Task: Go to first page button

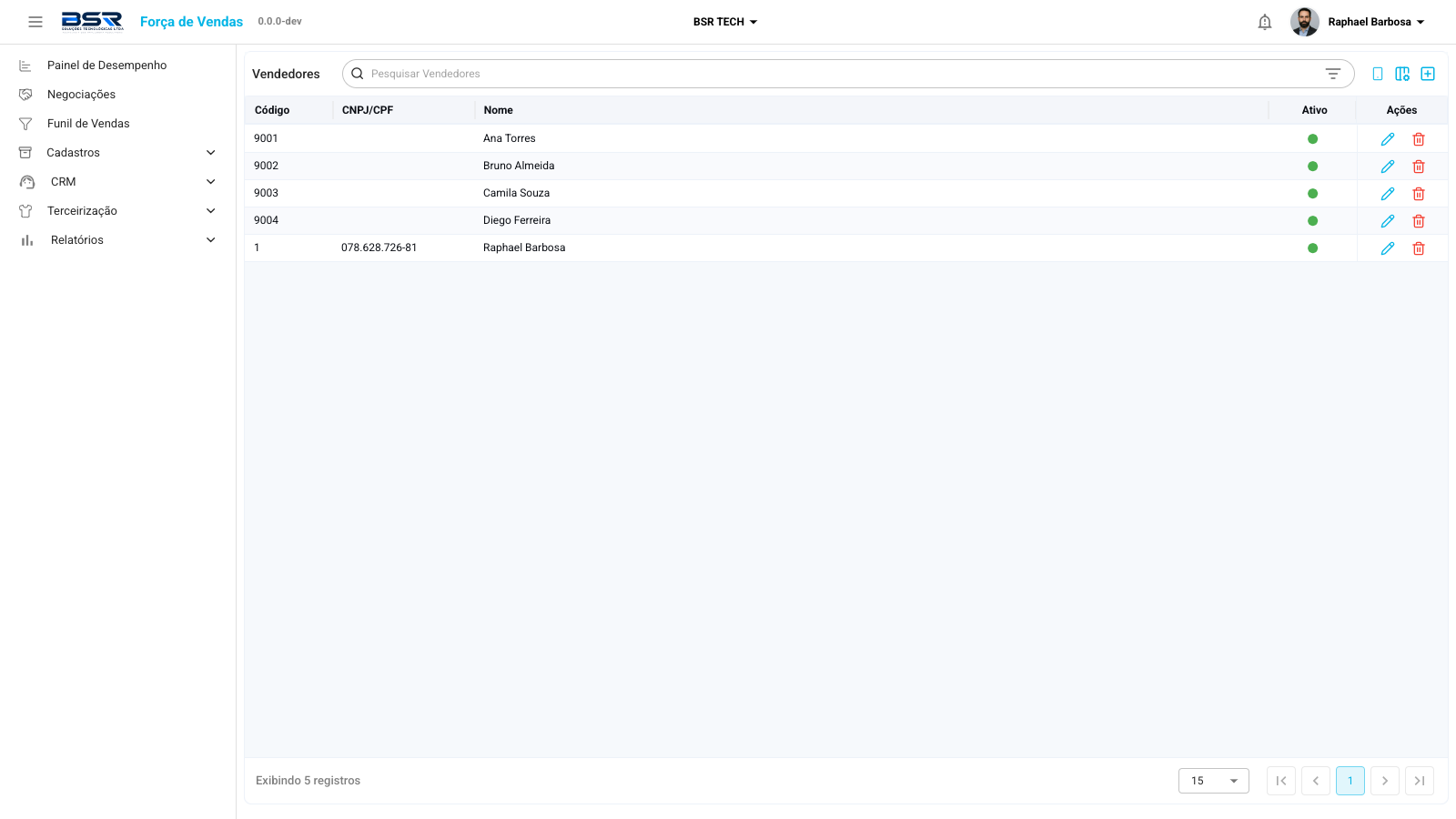Action: pos(1281,781)
